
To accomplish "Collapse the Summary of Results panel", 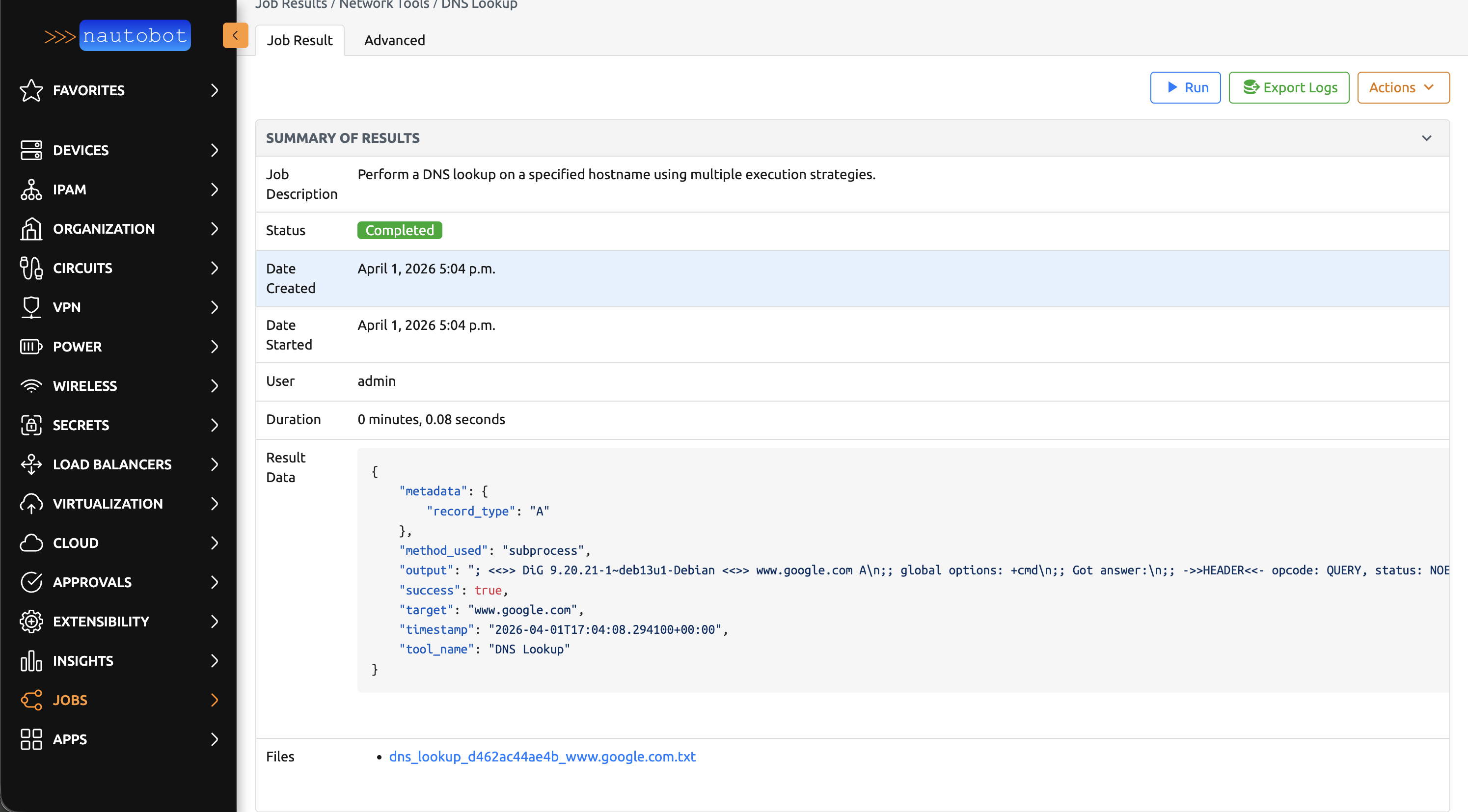I will coord(1426,138).
